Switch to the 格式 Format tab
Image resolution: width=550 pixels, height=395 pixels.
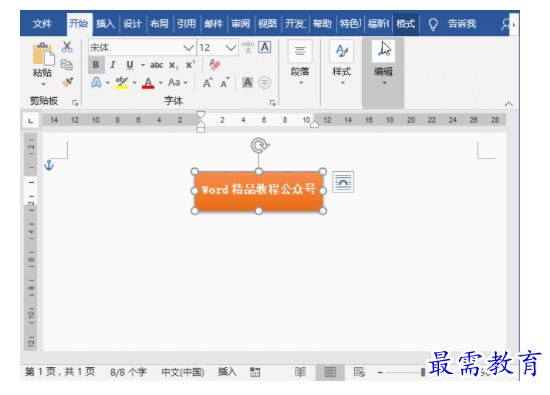coord(405,24)
